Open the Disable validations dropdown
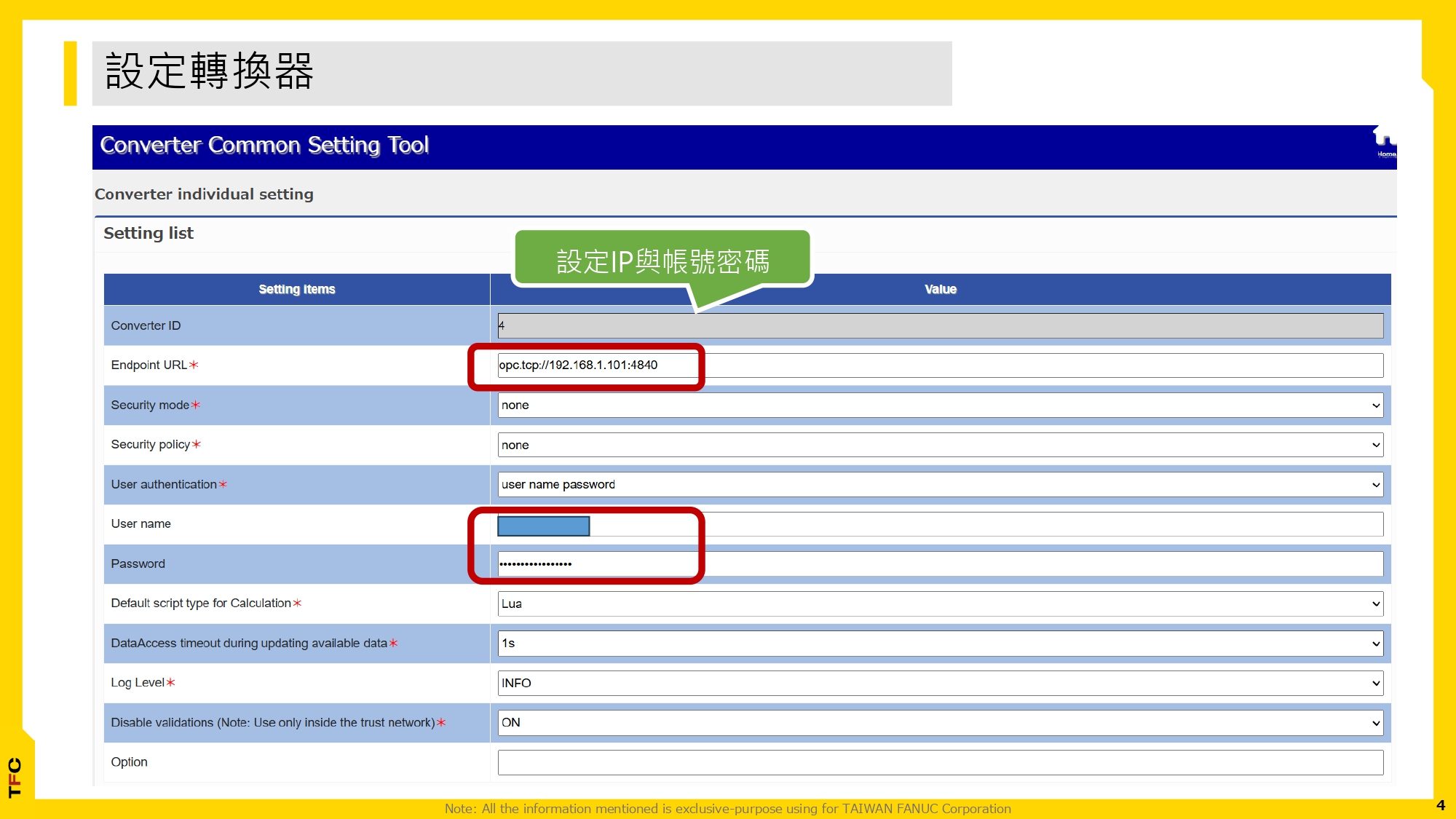Image resolution: width=1456 pixels, height=819 pixels. click(941, 723)
